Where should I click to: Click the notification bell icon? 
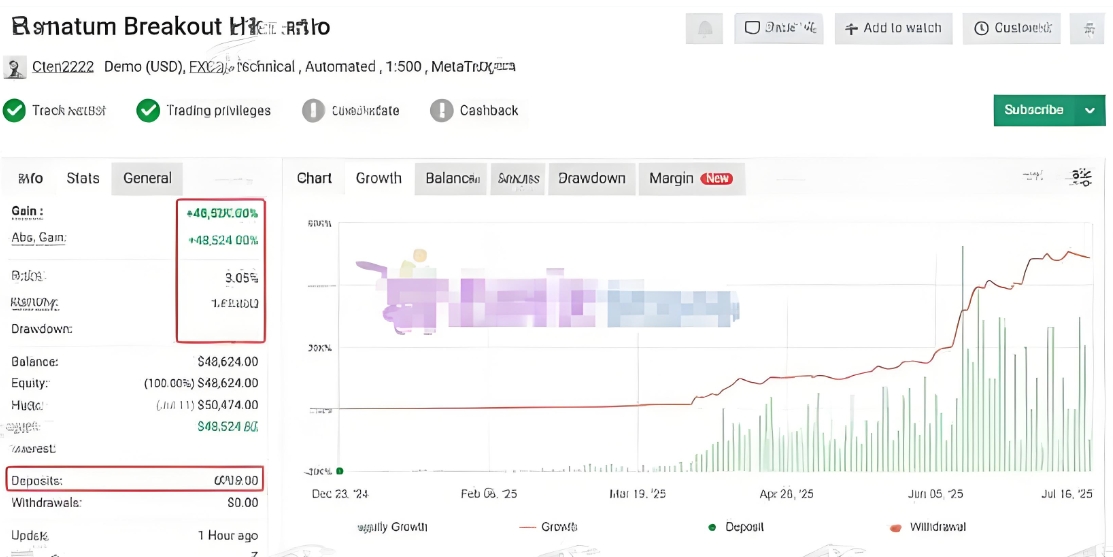tap(704, 29)
